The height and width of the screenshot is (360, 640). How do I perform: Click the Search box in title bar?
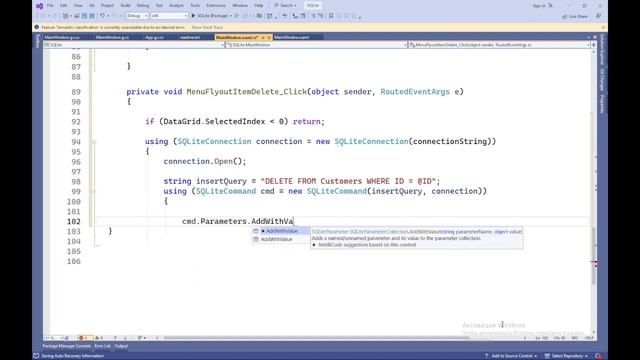point(286,6)
